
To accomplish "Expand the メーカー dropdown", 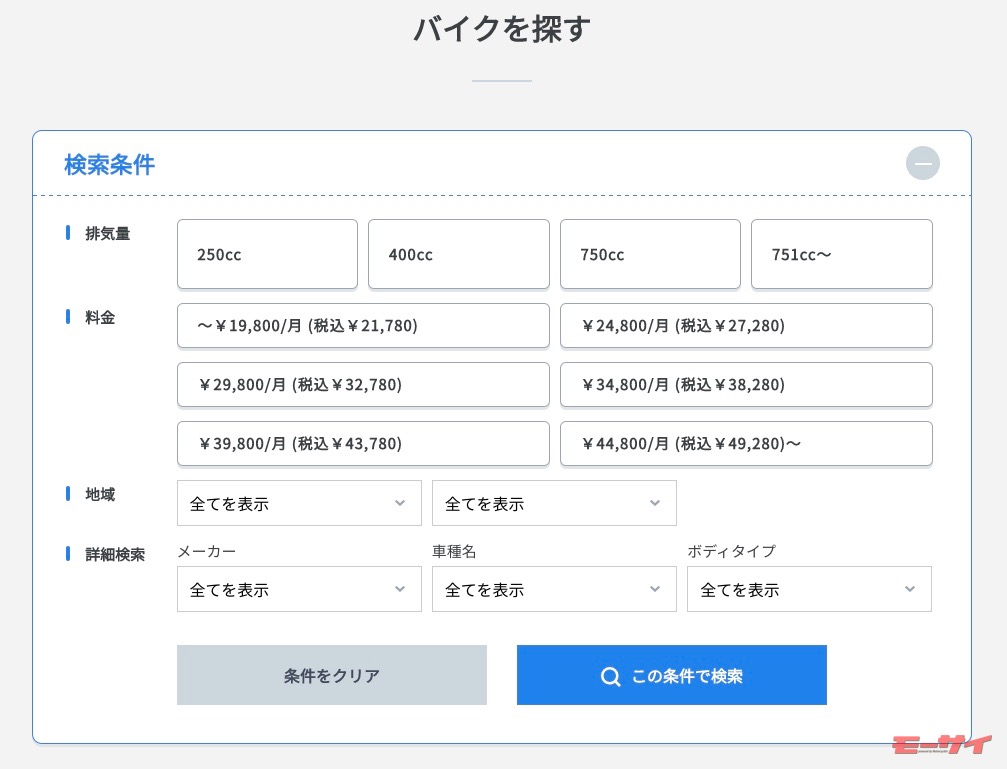I will tap(299, 589).
